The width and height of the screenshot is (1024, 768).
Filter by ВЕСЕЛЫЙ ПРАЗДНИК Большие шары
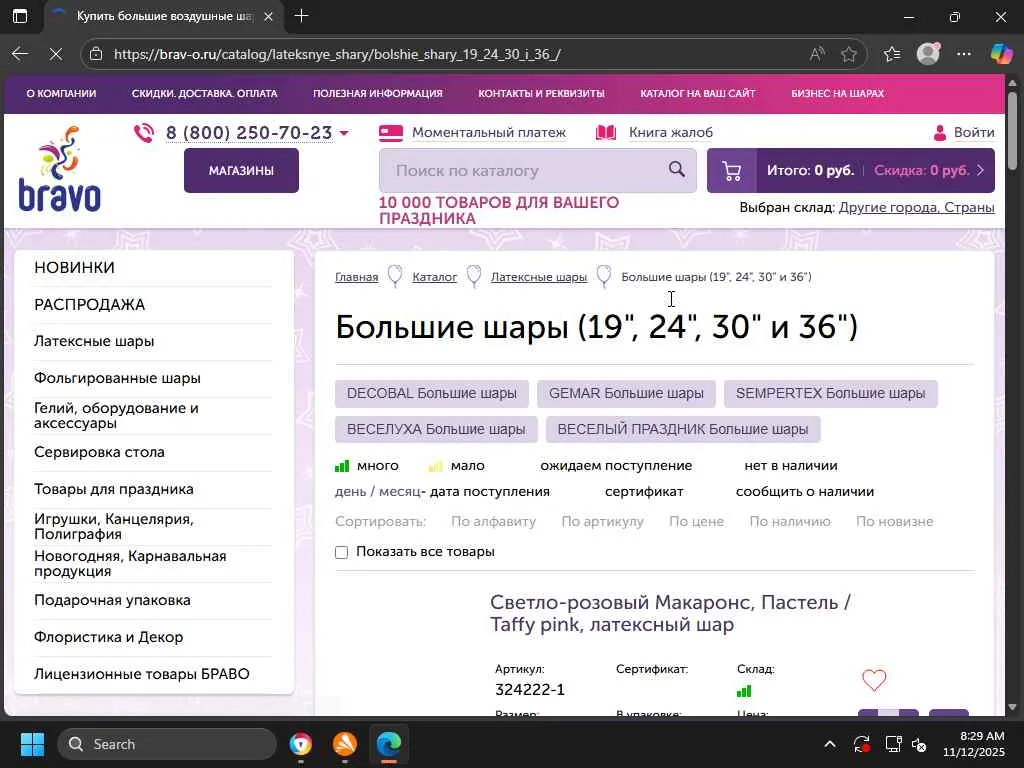tap(682, 429)
